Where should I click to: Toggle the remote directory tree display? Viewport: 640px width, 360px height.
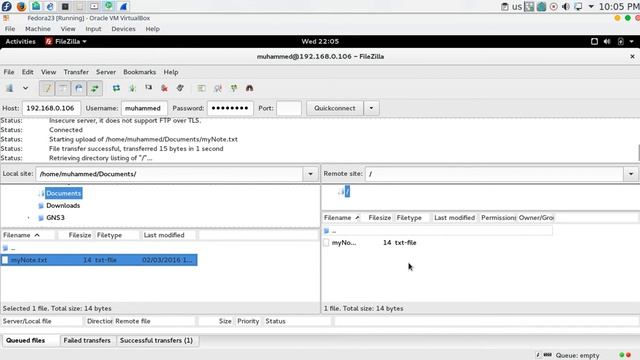tap(79, 88)
